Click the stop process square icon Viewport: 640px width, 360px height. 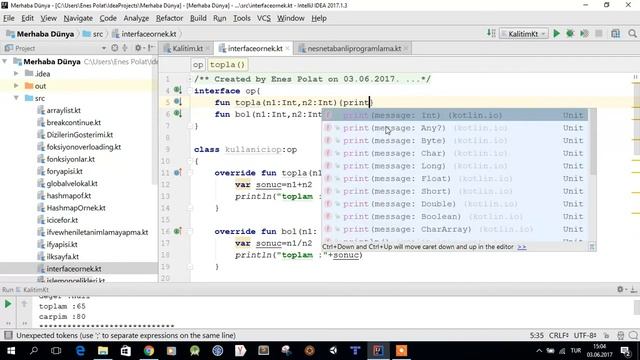598,34
